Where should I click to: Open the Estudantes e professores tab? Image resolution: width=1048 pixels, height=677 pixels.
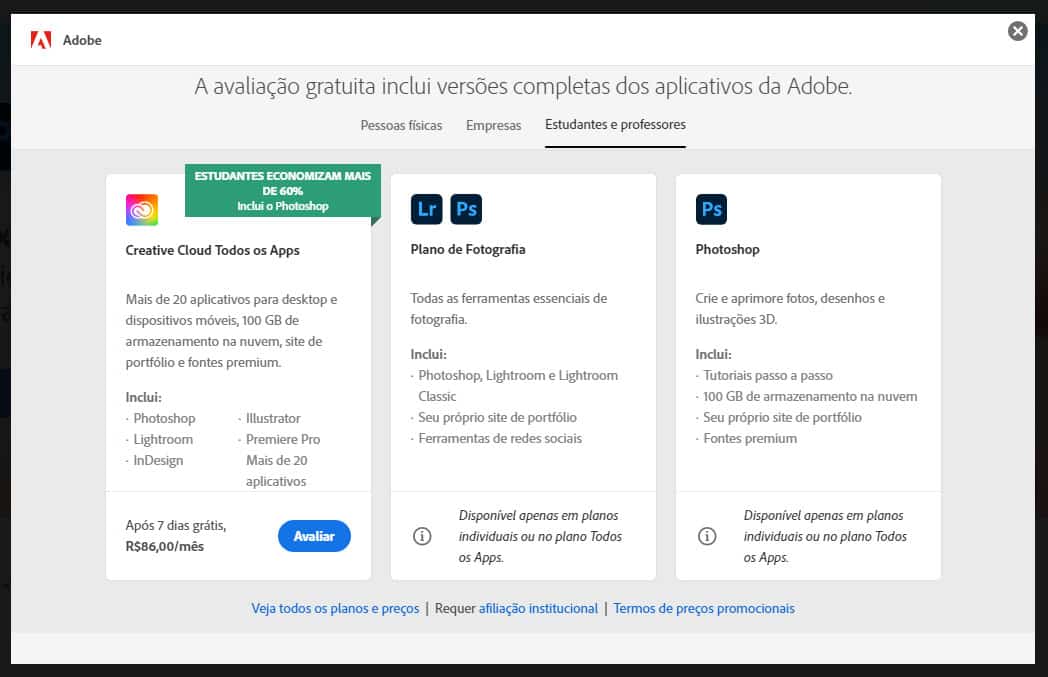coord(615,125)
